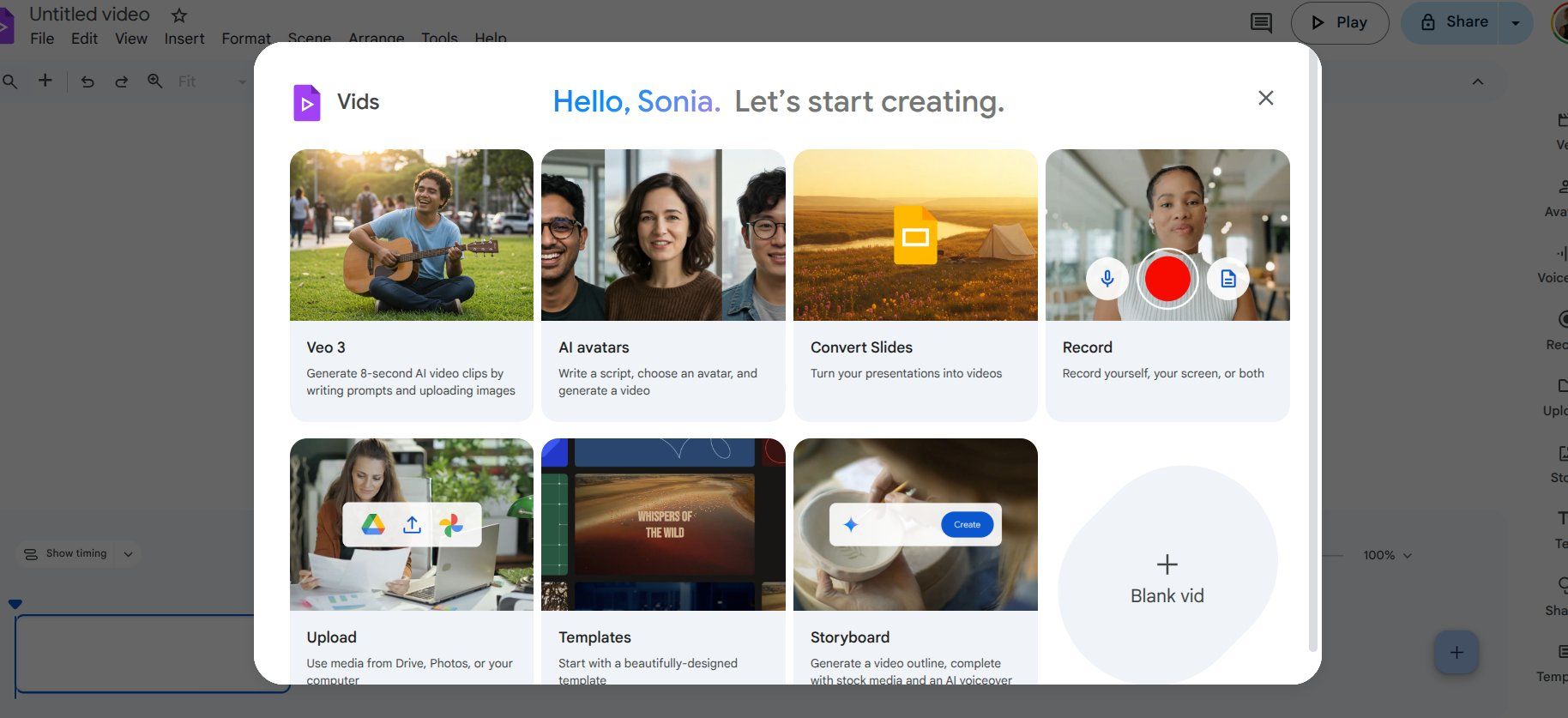The image size is (1568, 718).
Task: Click the timeline playhead marker
Action: 15,604
